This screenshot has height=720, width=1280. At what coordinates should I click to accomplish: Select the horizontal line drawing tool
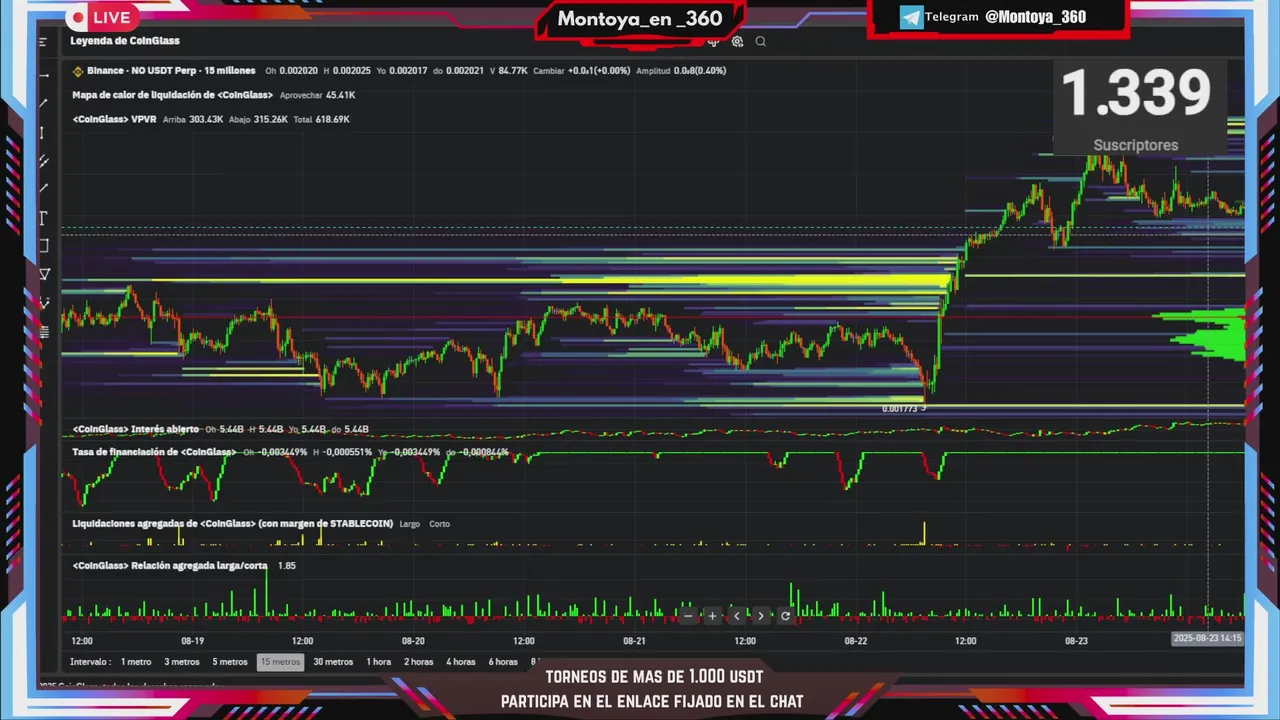click(x=43, y=76)
